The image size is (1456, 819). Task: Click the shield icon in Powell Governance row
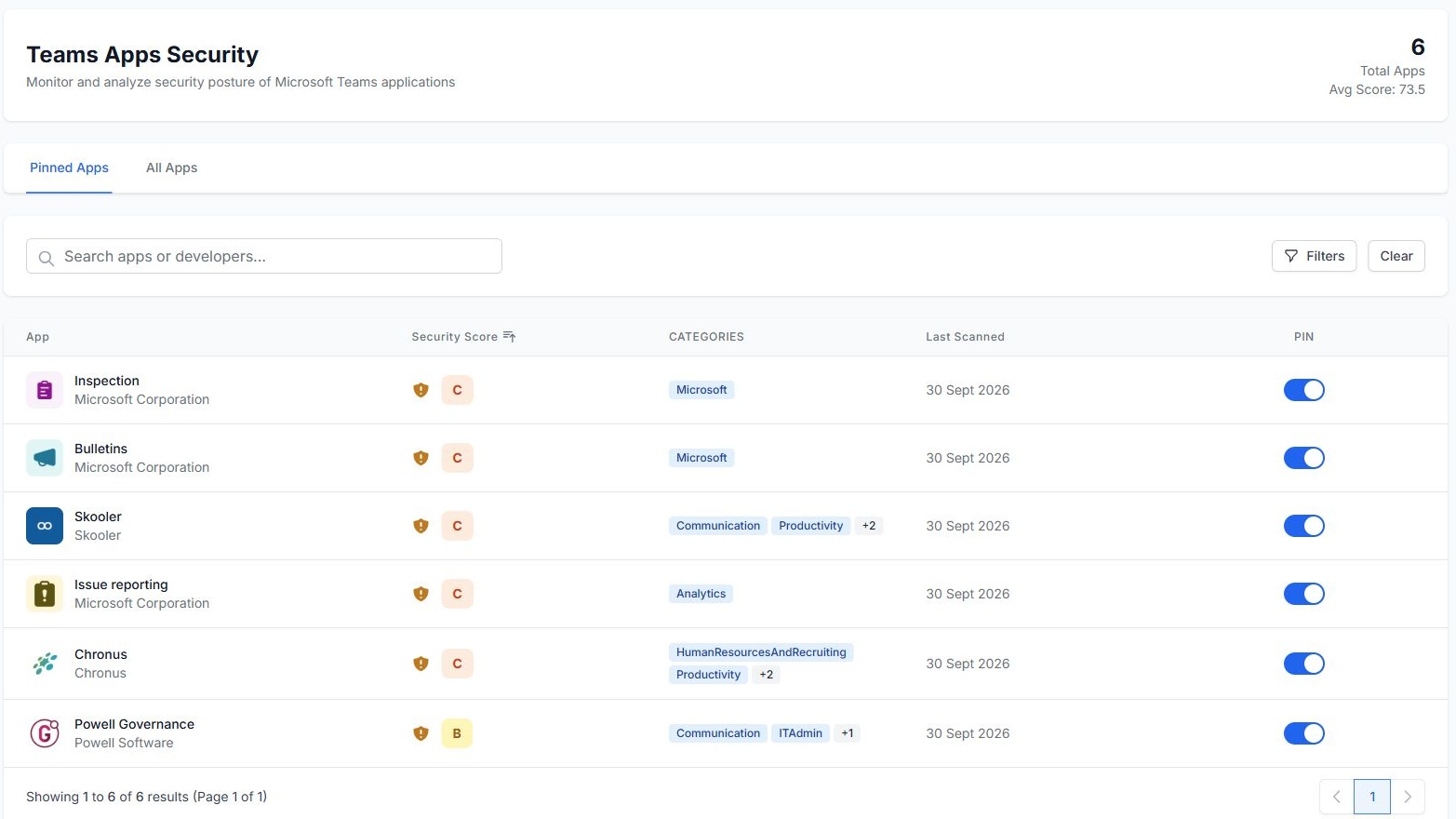421,733
